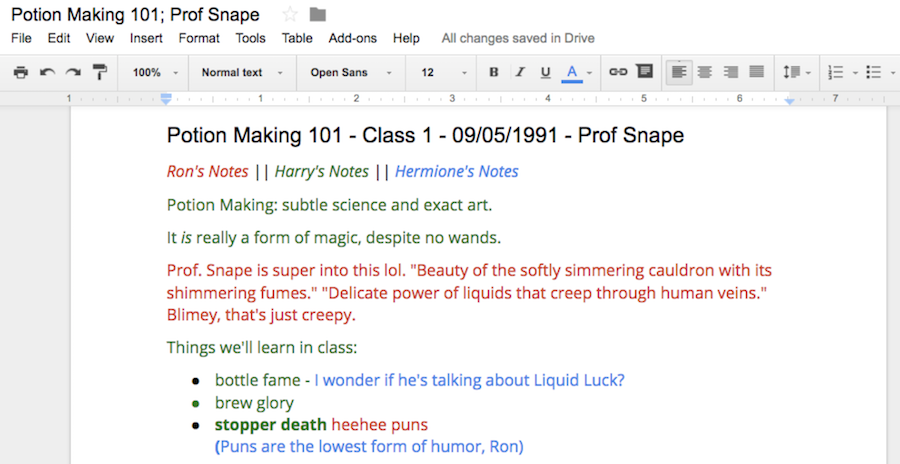This screenshot has width=900, height=464.
Task: Set left text alignment
Action: pyautogui.click(x=679, y=72)
